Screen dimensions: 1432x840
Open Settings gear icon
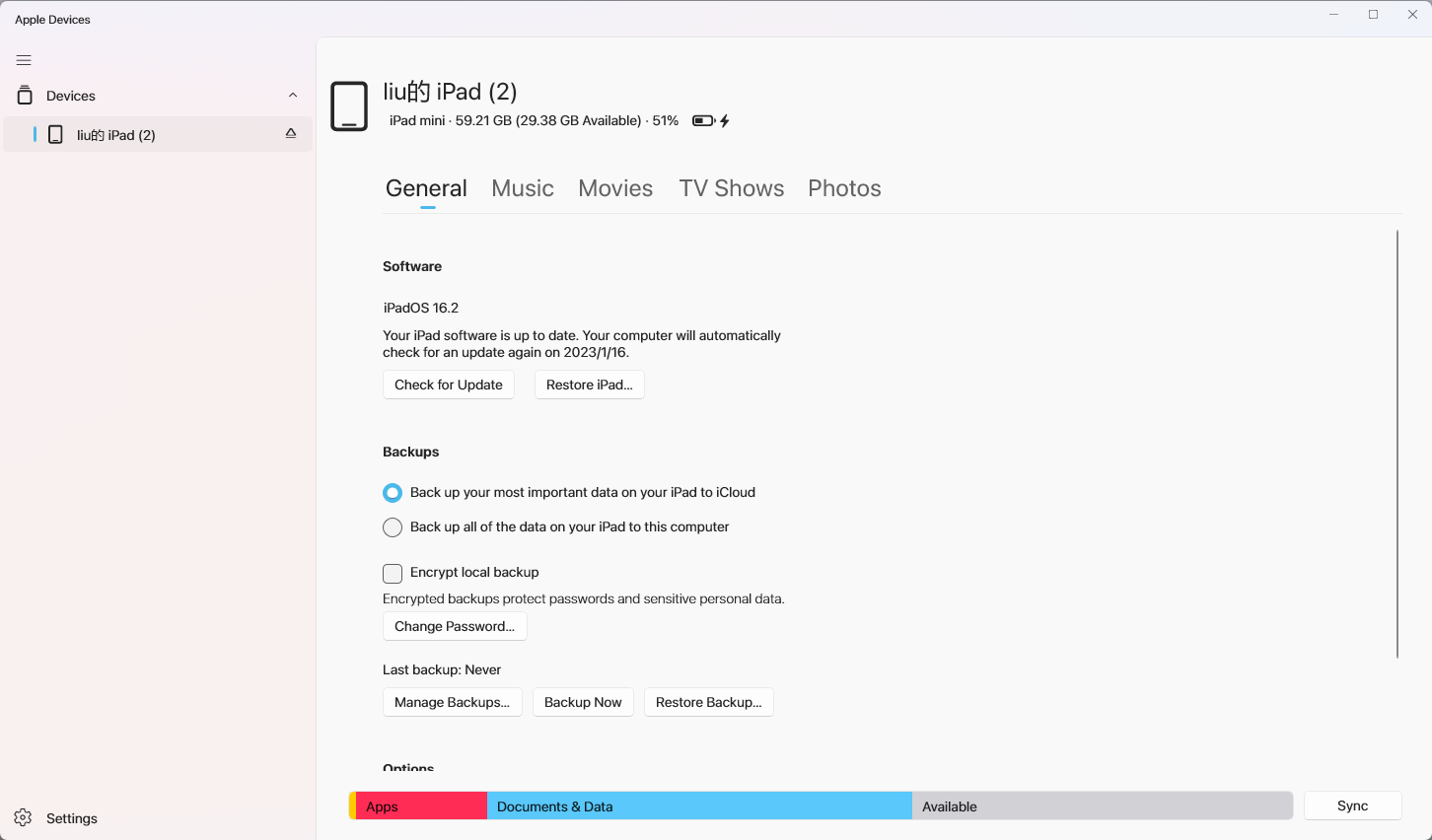click(24, 818)
